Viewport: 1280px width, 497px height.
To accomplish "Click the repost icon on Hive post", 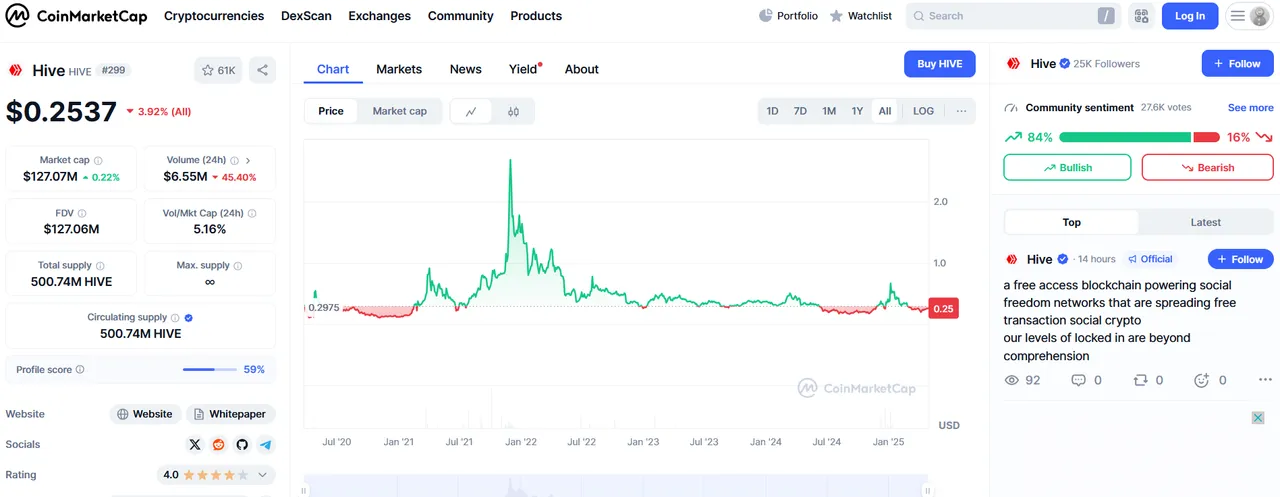I will click(x=1140, y=380).
